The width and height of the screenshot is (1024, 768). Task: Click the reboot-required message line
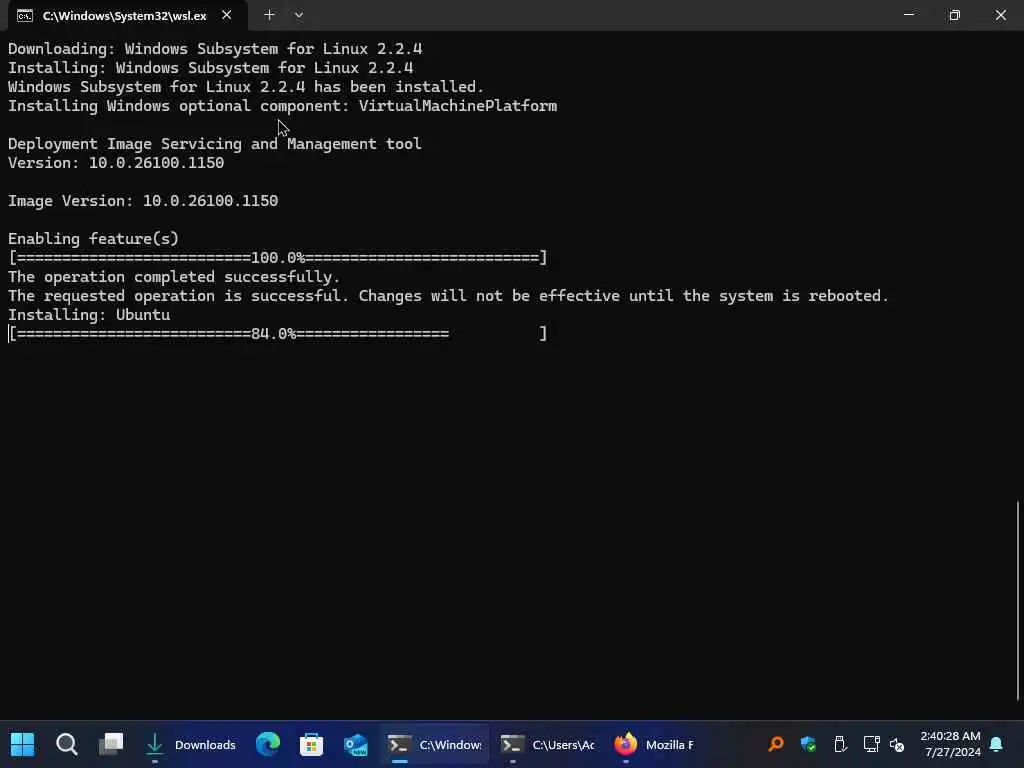448,296
